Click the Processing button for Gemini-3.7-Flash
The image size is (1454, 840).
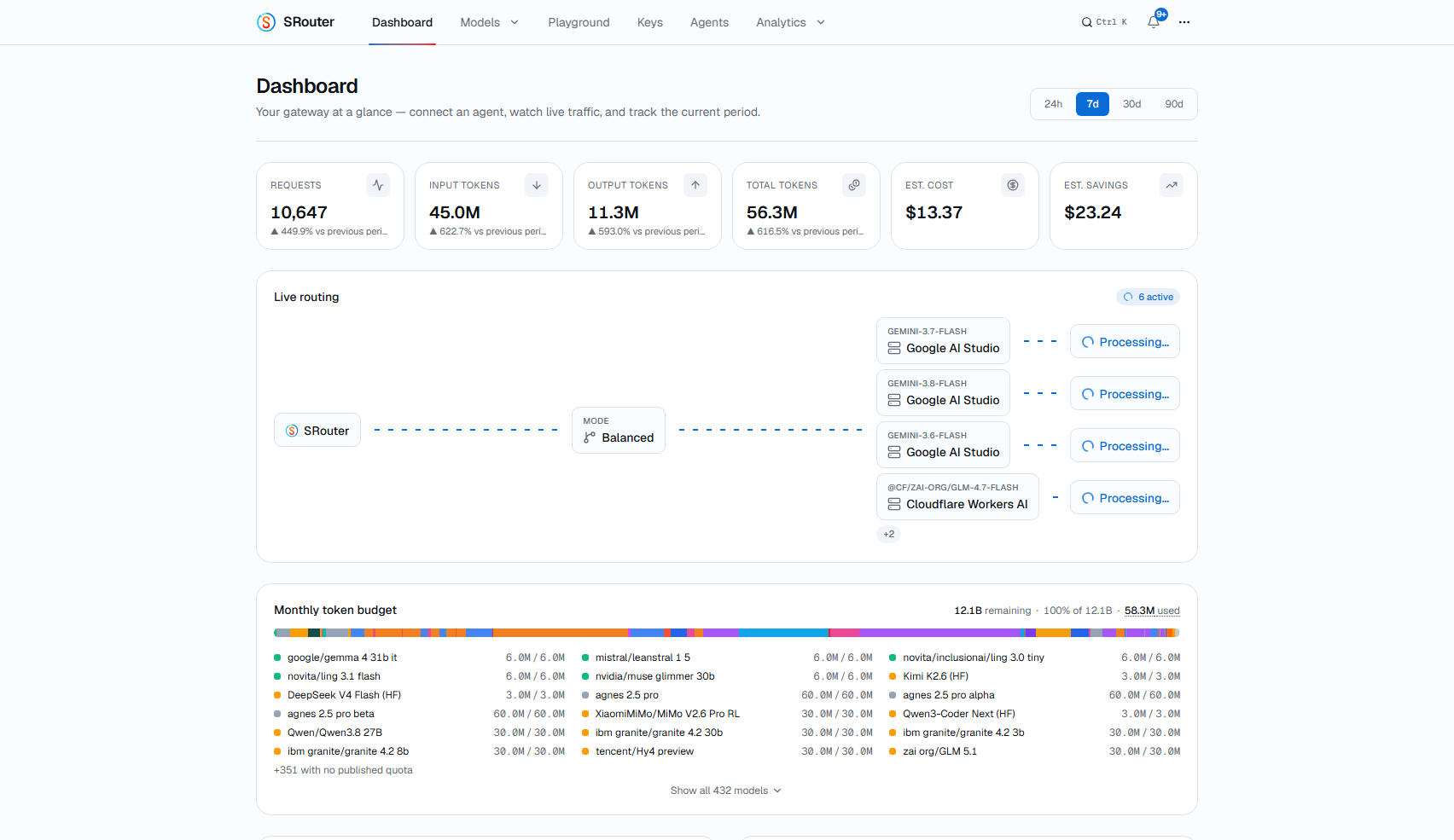pos(1125,342)
